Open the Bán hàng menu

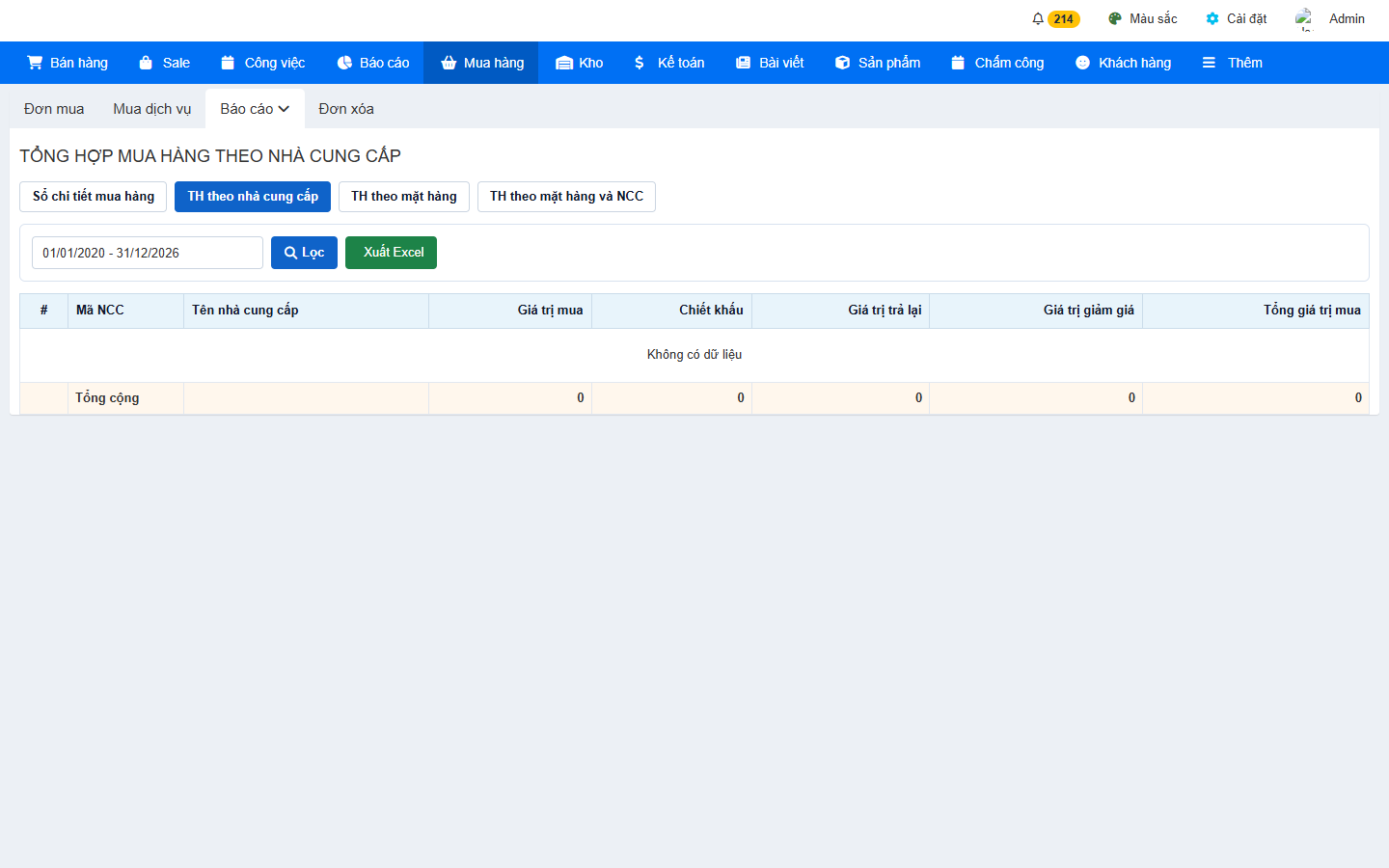coord(68,63)
